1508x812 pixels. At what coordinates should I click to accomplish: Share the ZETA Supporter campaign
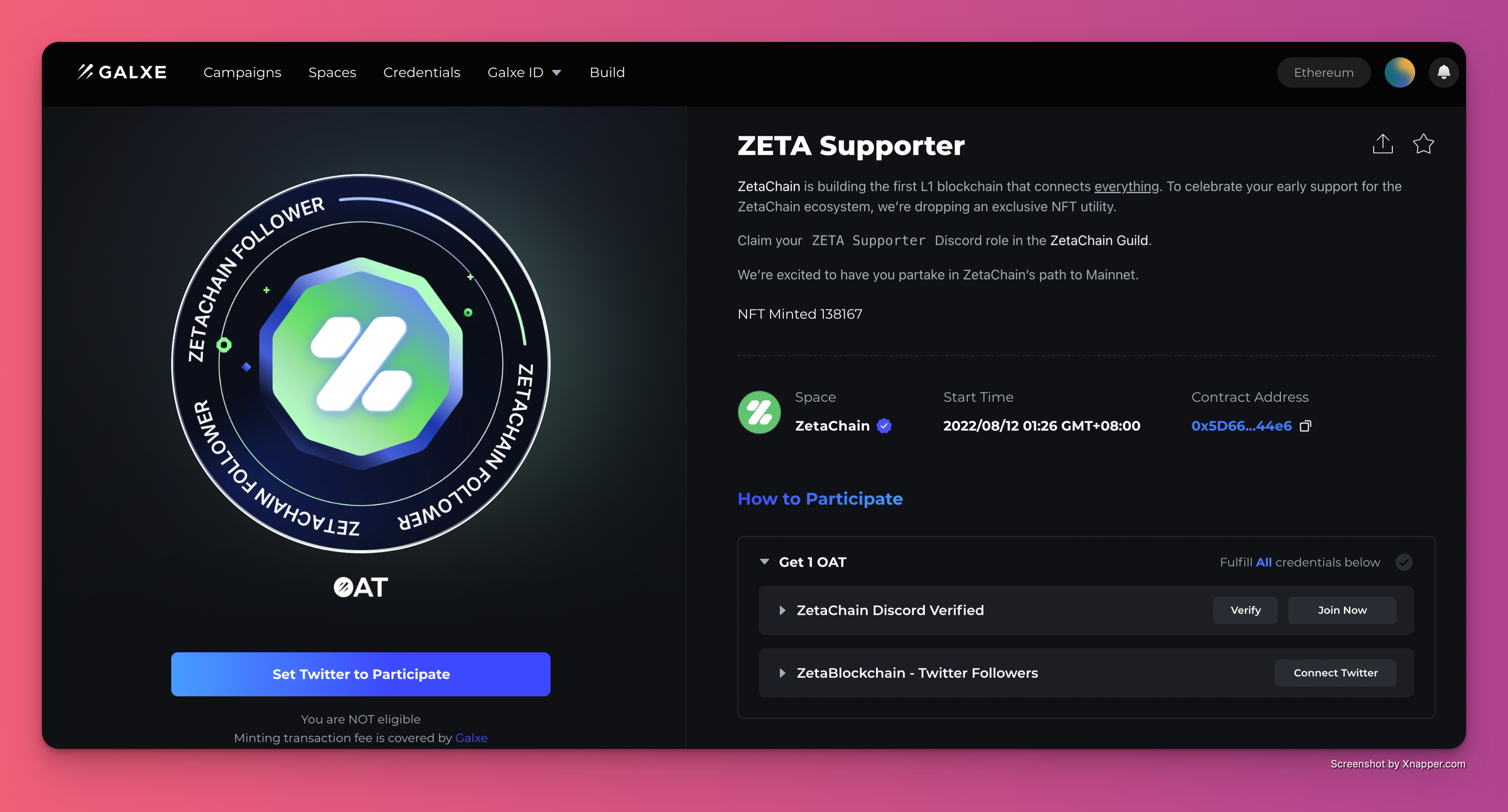(x=1383, y=143)
